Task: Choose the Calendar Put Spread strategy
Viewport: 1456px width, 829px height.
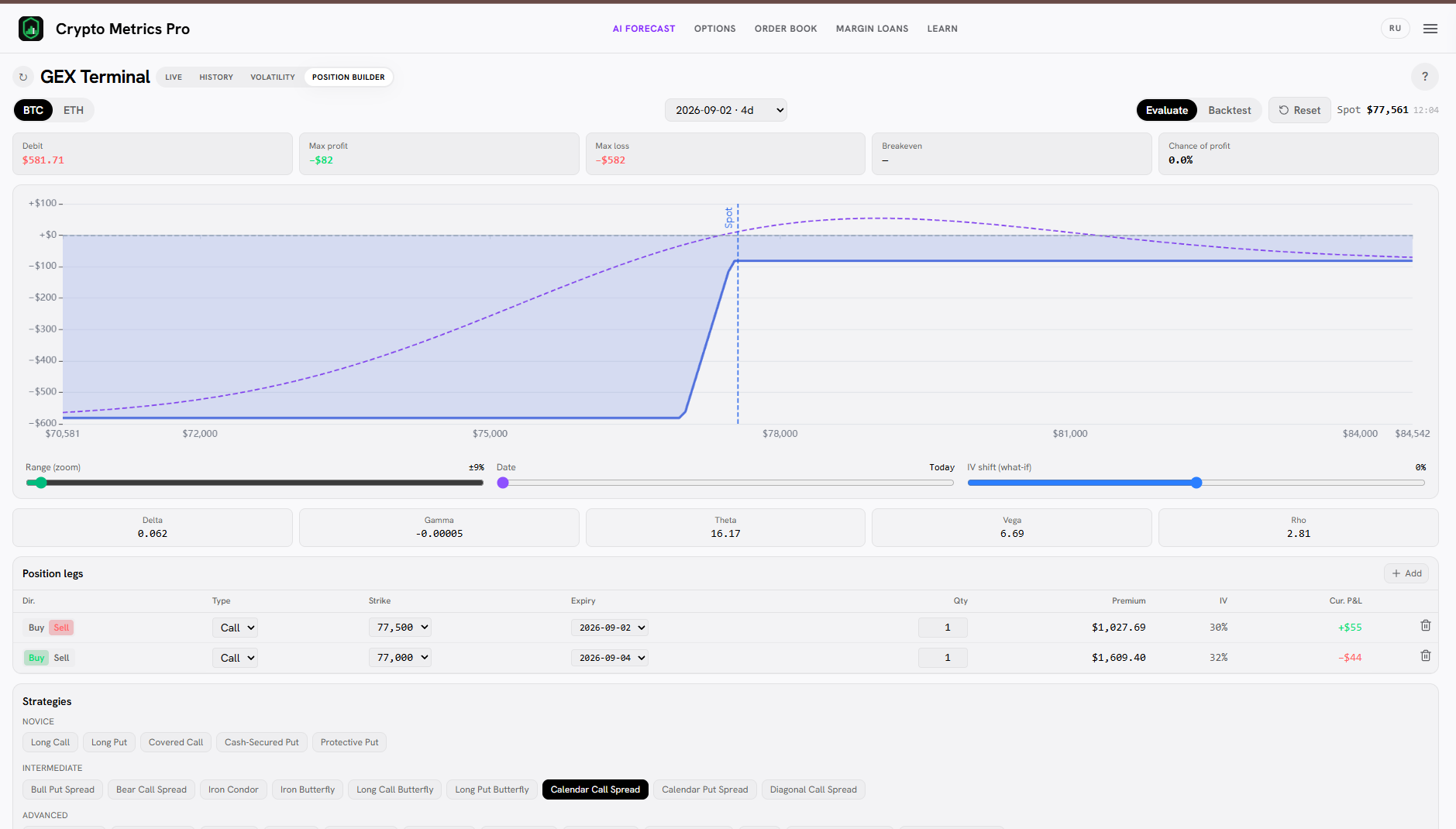Action: (705, 789)
